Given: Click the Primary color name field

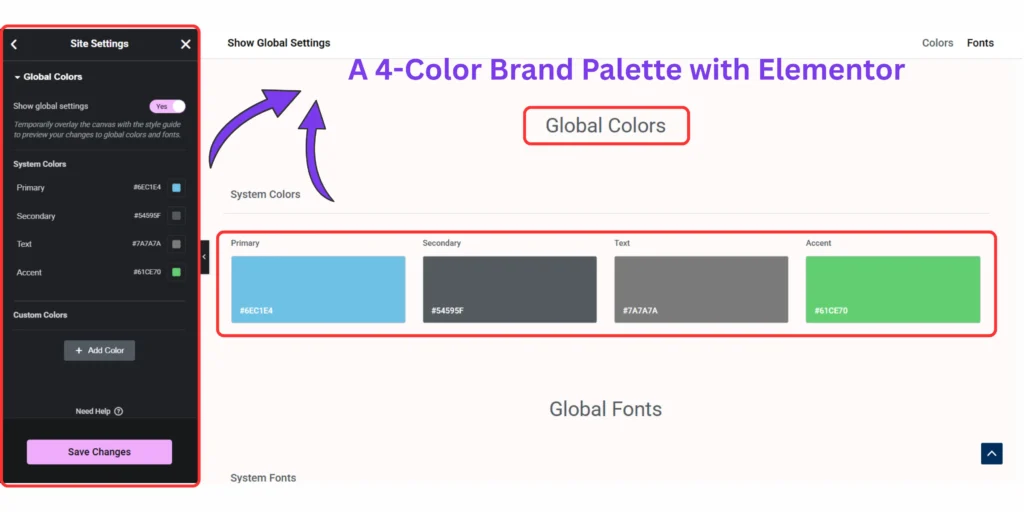Looking at the screenshot, I should point(31,187).
